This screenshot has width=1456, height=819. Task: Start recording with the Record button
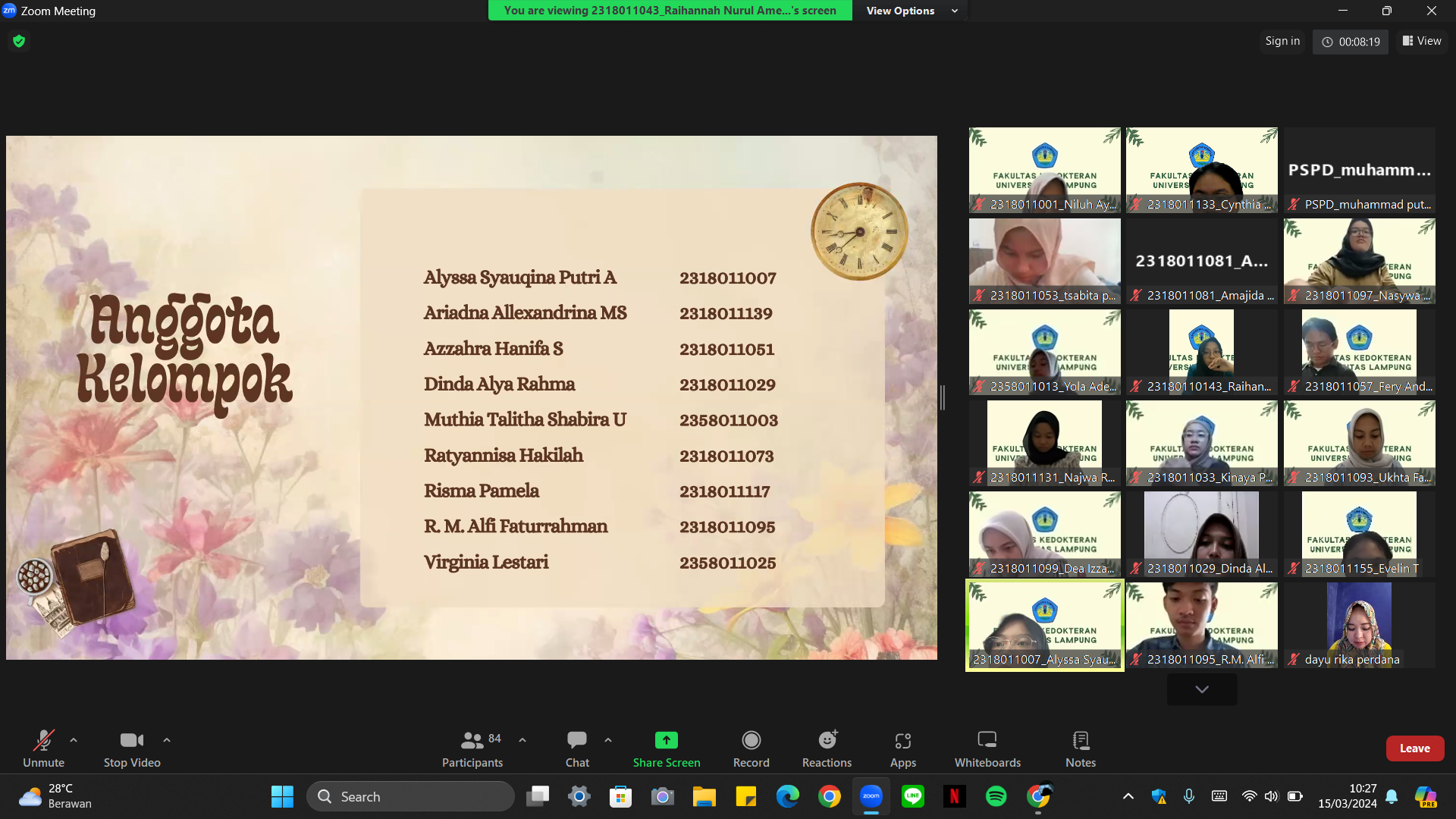click(x=752, y=748)
